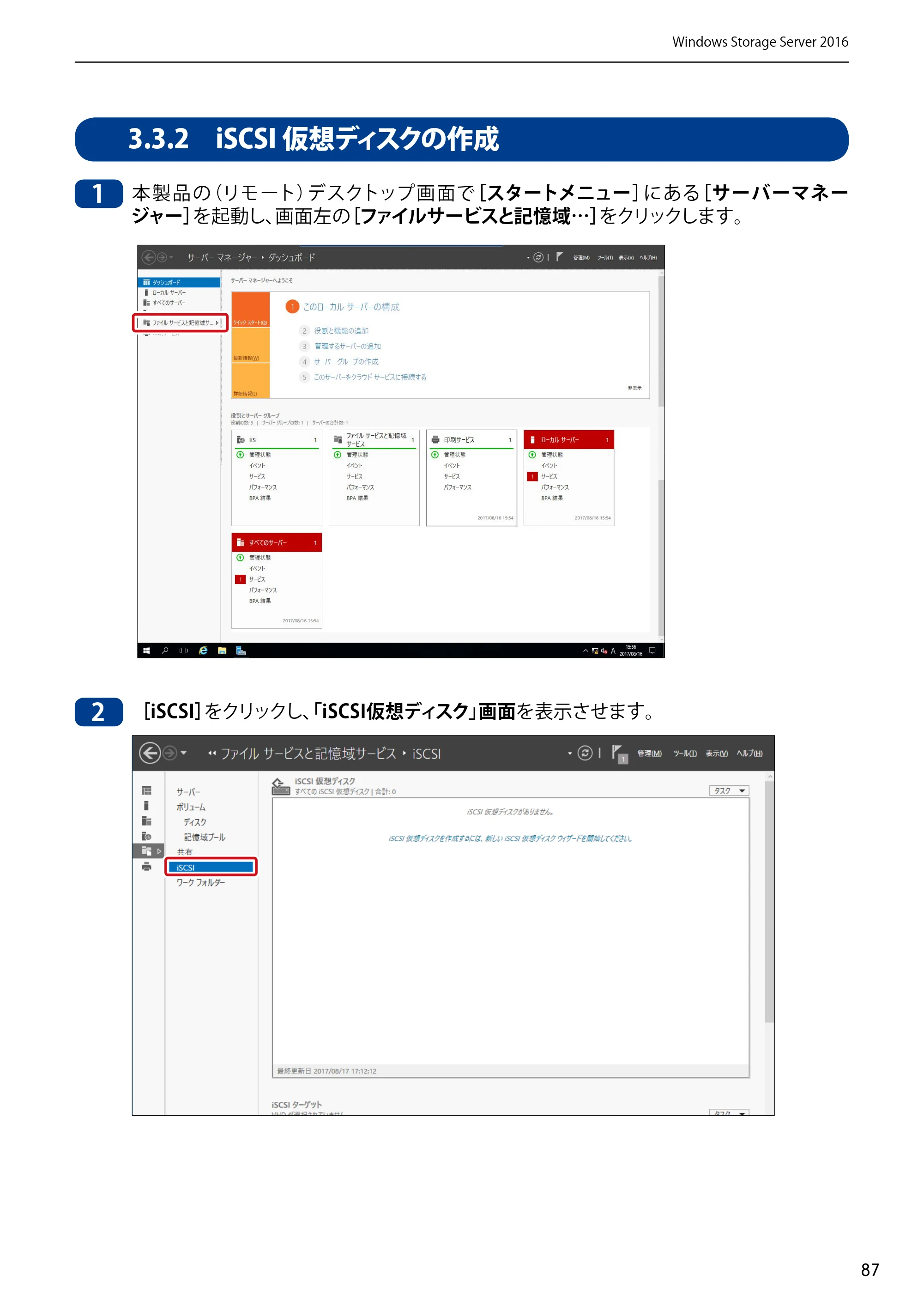Open サーバー グループの作成 link

click(346, 361)
